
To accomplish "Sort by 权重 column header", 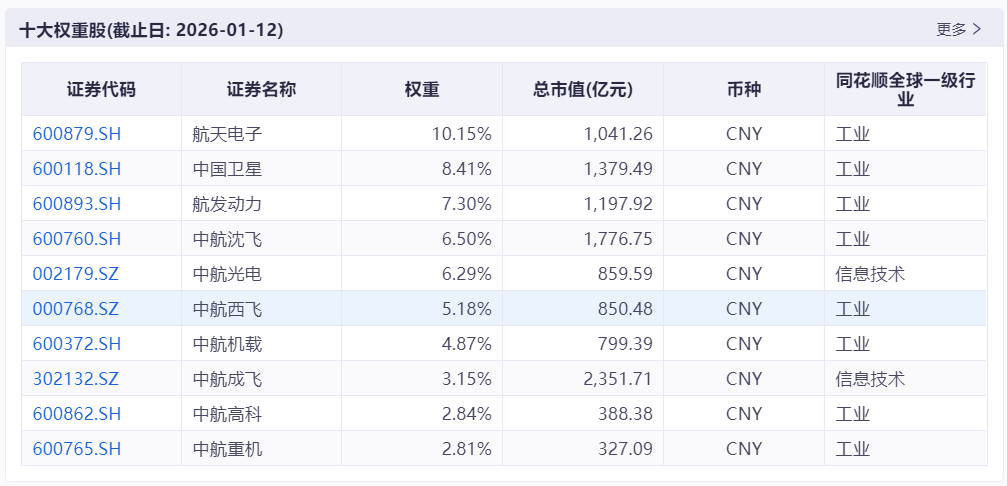I will pos(422,90).
